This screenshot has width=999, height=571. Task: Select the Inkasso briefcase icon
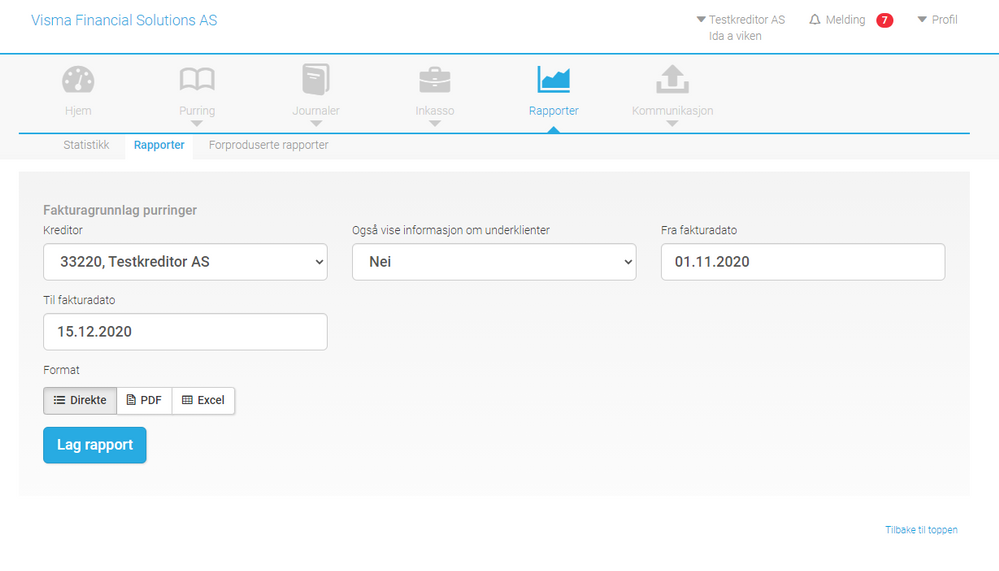pyautogui.click(x=435, y=80)
